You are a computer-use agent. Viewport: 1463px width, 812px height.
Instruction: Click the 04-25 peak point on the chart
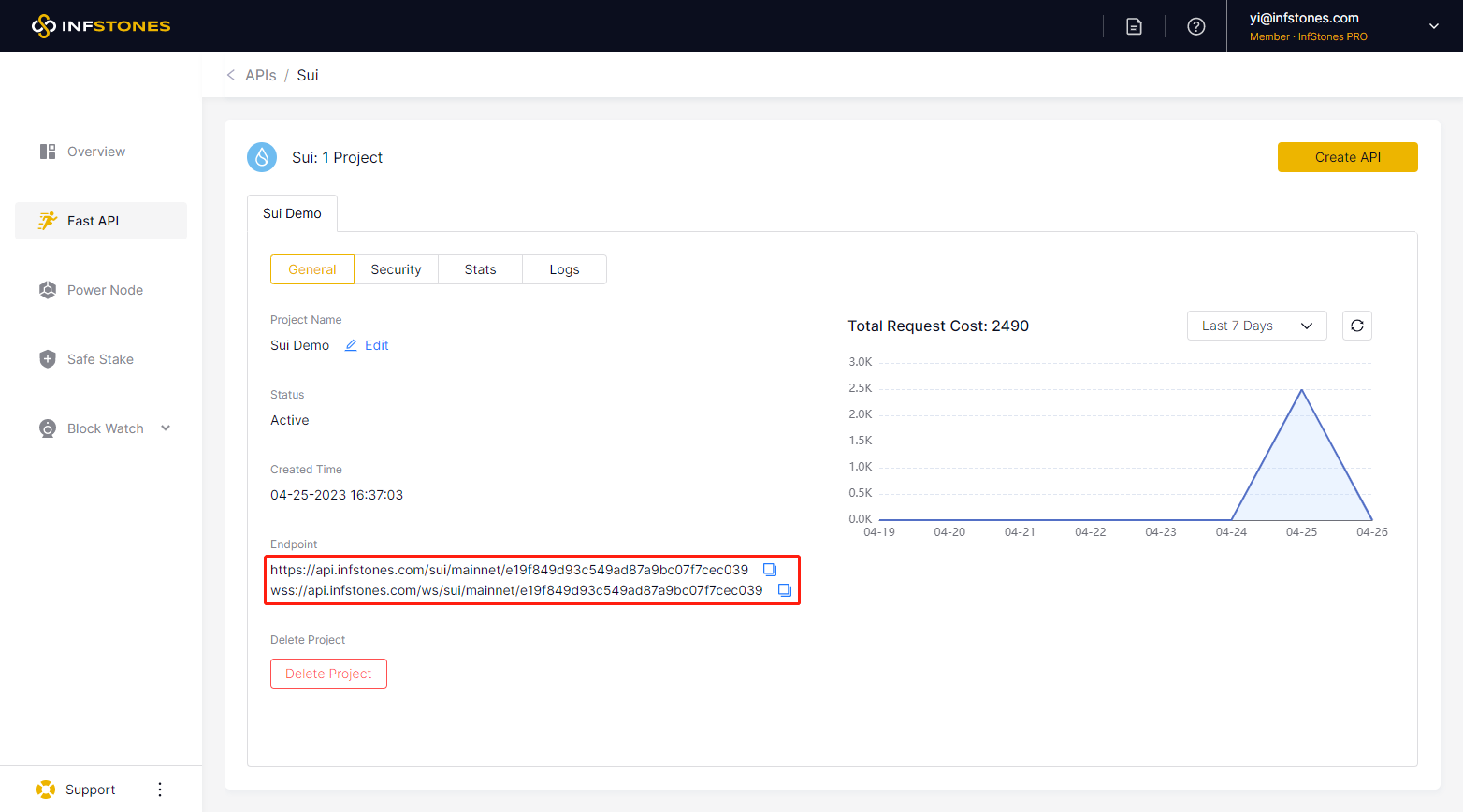(1301, 390)
